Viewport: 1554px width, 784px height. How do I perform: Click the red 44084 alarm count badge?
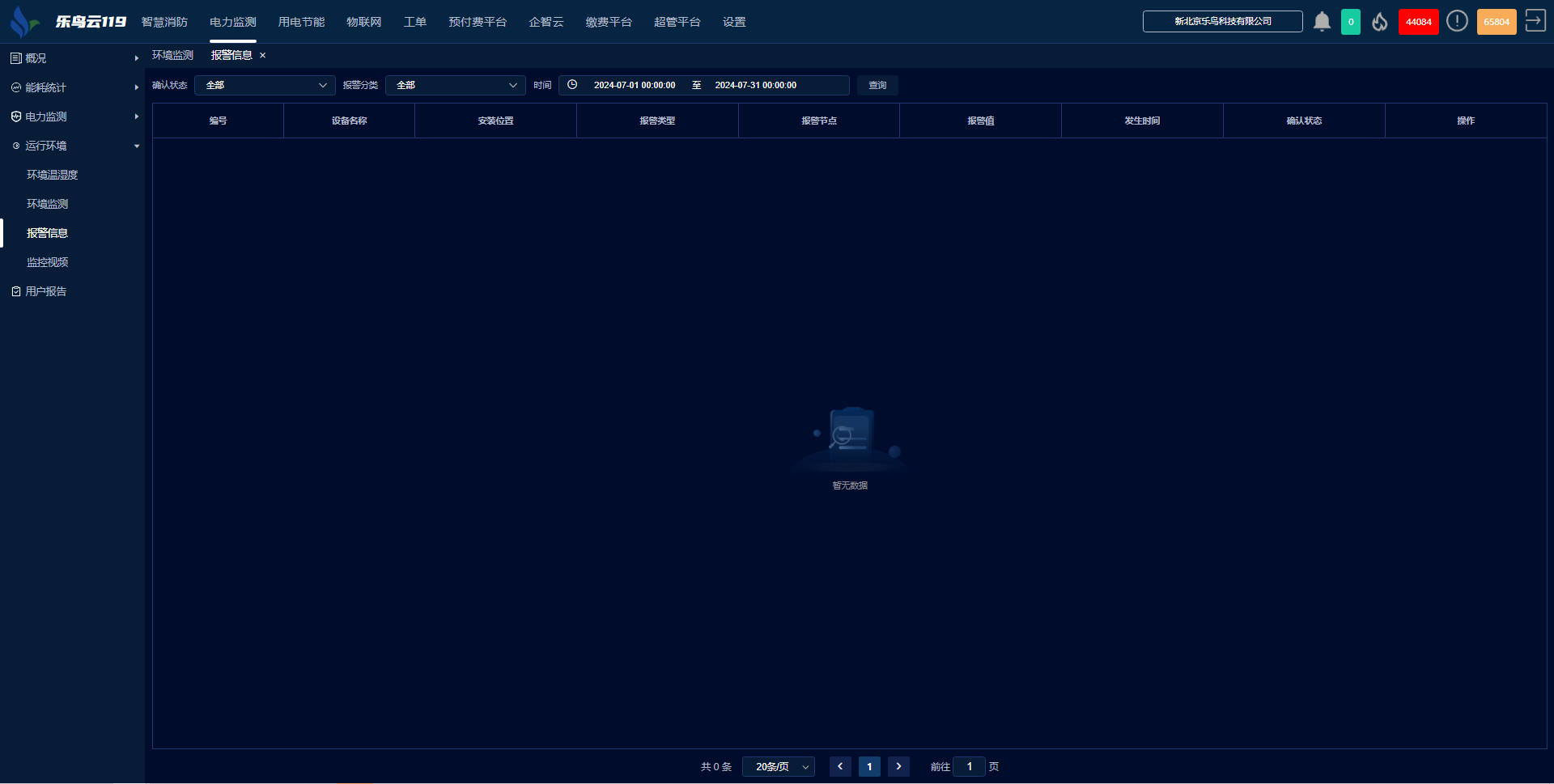tap(1418, 22)
